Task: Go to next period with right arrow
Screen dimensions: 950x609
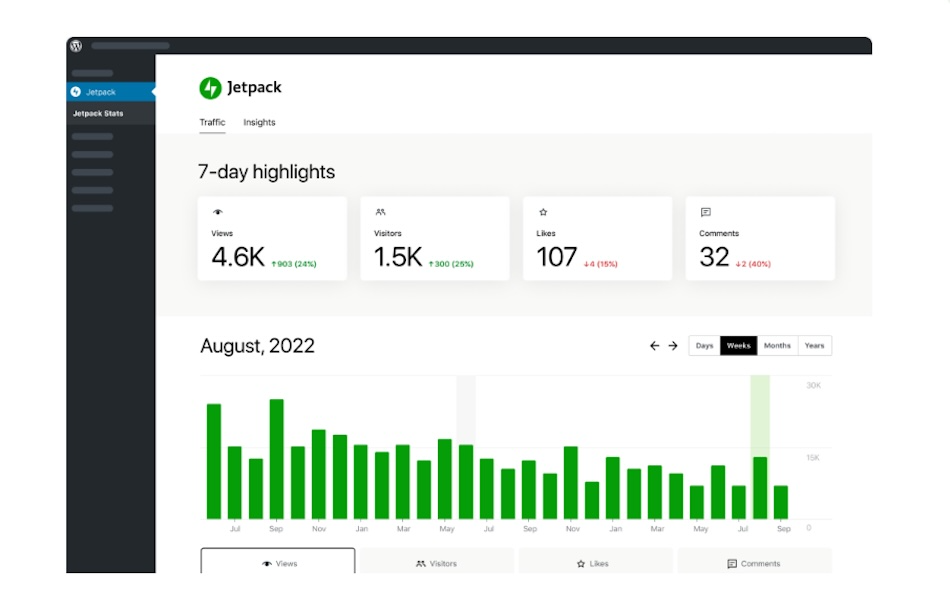Action: click(x=673, y=345)
